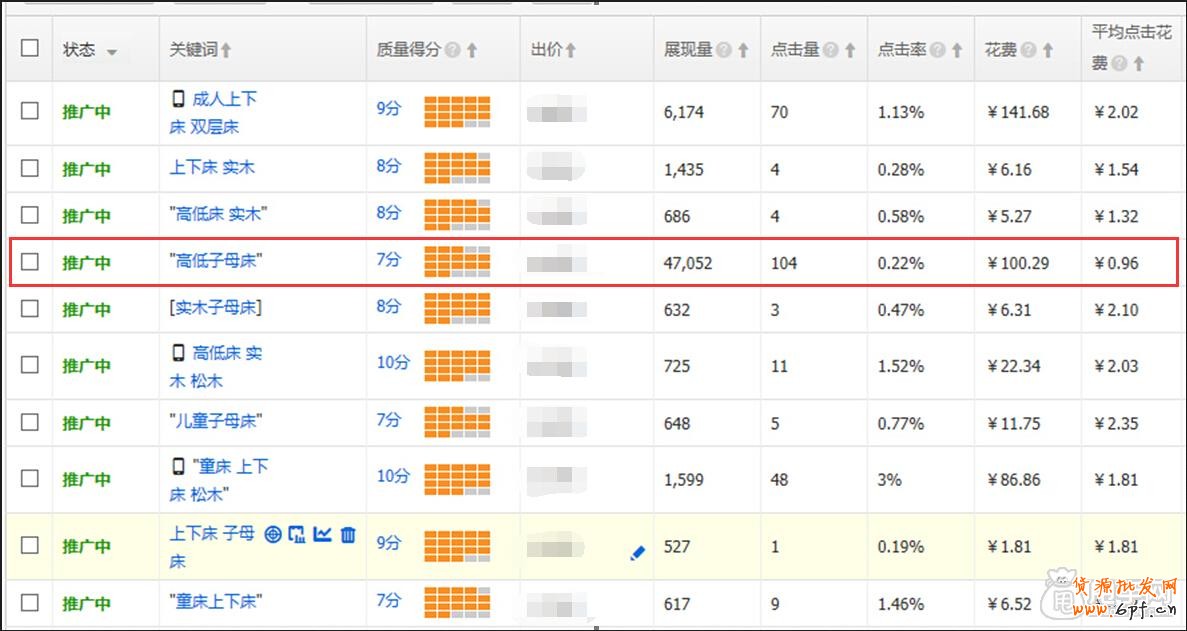Screen dimensions: 1187x631
Task: Open the 状态 filter dropdown
Action: [x=111, y=52]
